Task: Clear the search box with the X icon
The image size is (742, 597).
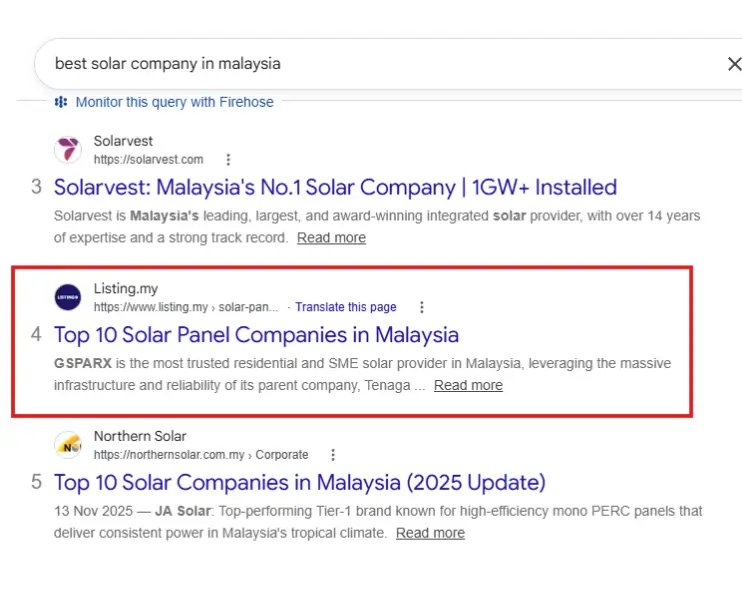Action: pos(734,64)
